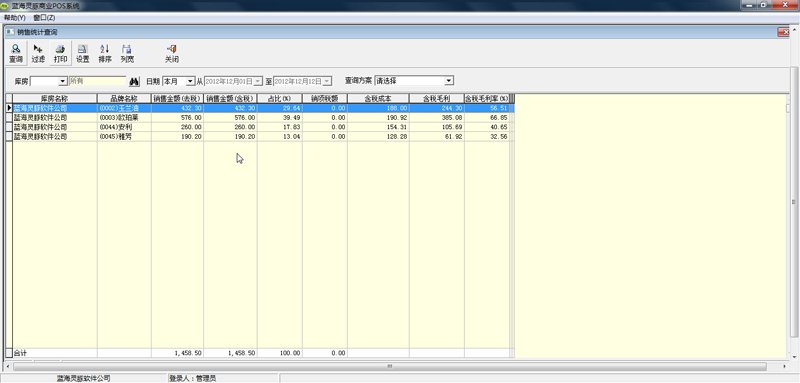Sort by the 库房名称 column header
Viewport: 800px width, 383px height.
[55, 98]
